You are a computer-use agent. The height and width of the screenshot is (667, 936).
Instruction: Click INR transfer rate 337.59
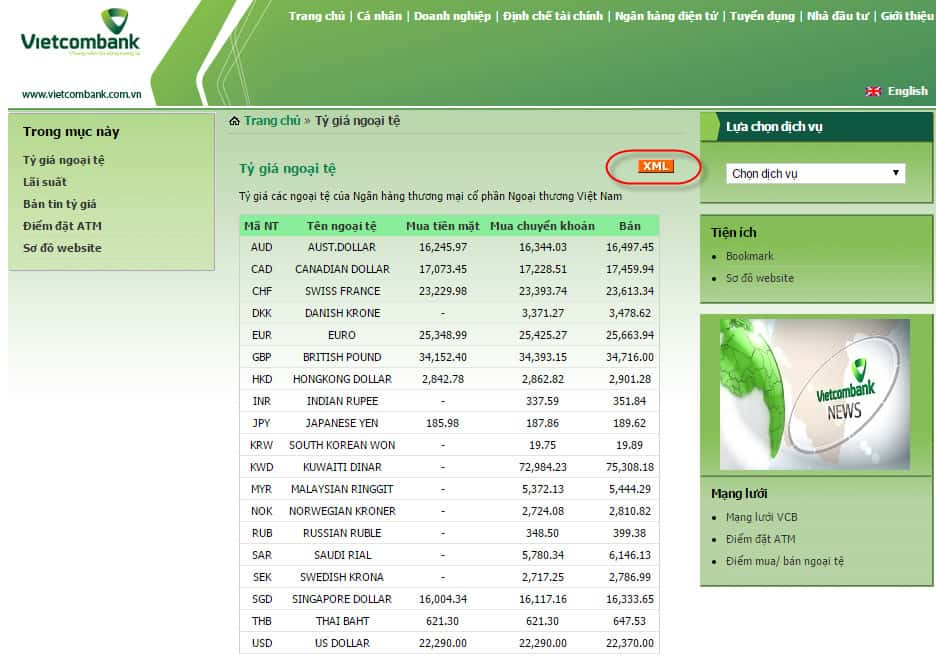click(543, 401)
